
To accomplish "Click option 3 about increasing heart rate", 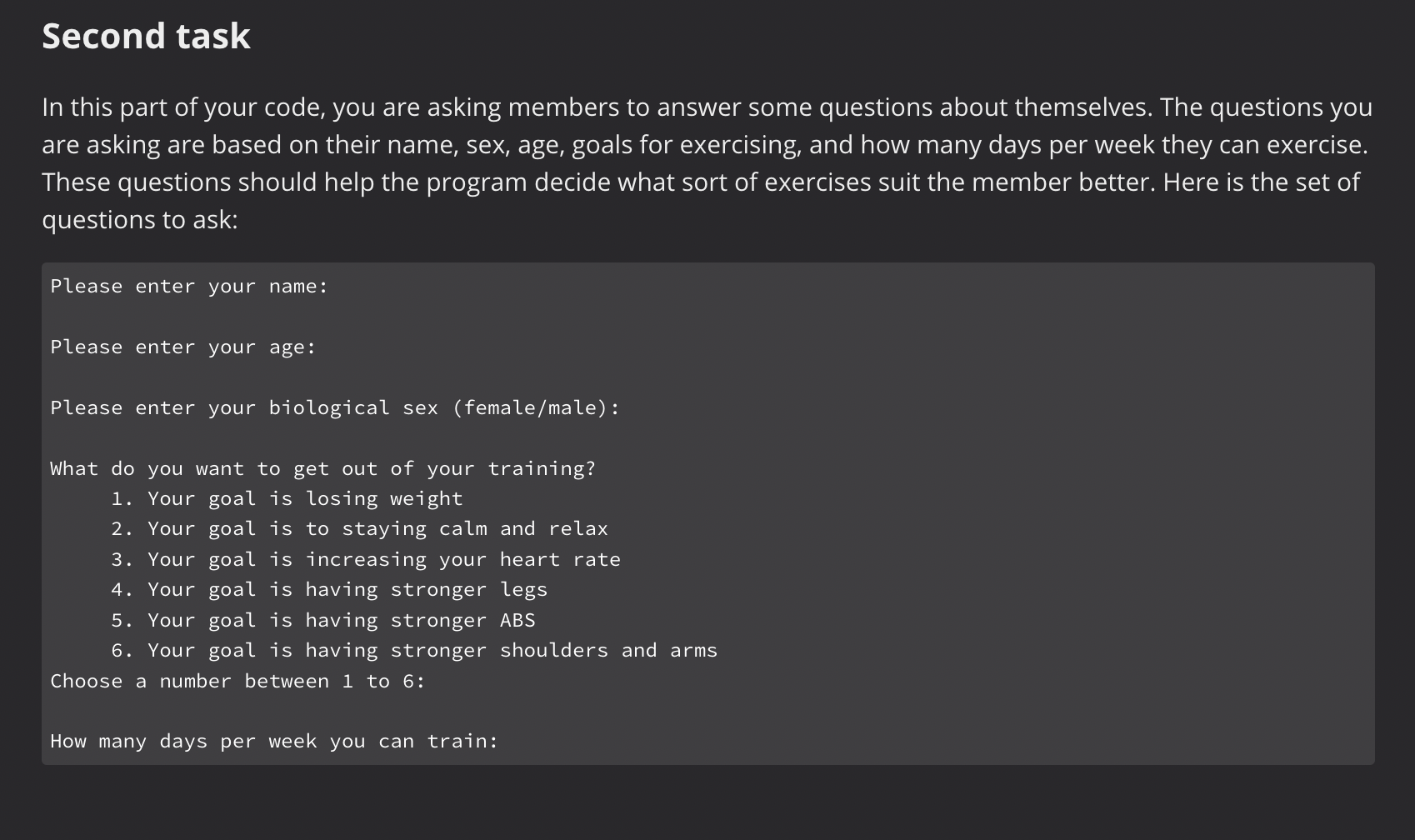I will coord(365,560).
